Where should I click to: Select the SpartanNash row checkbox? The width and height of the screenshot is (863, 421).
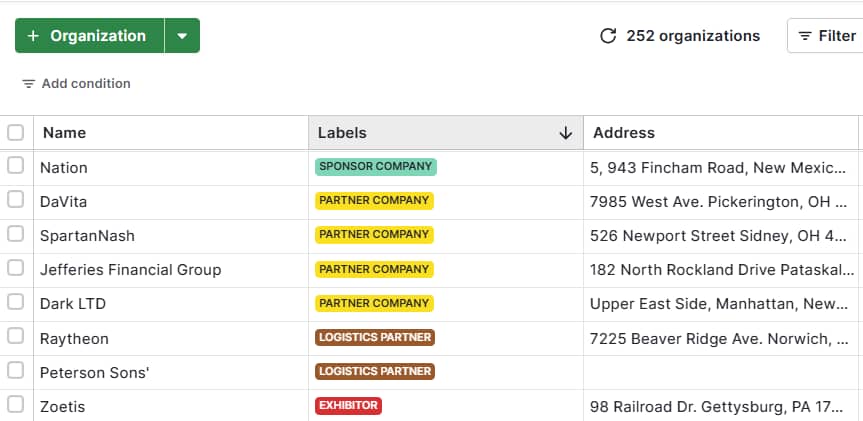15,234
